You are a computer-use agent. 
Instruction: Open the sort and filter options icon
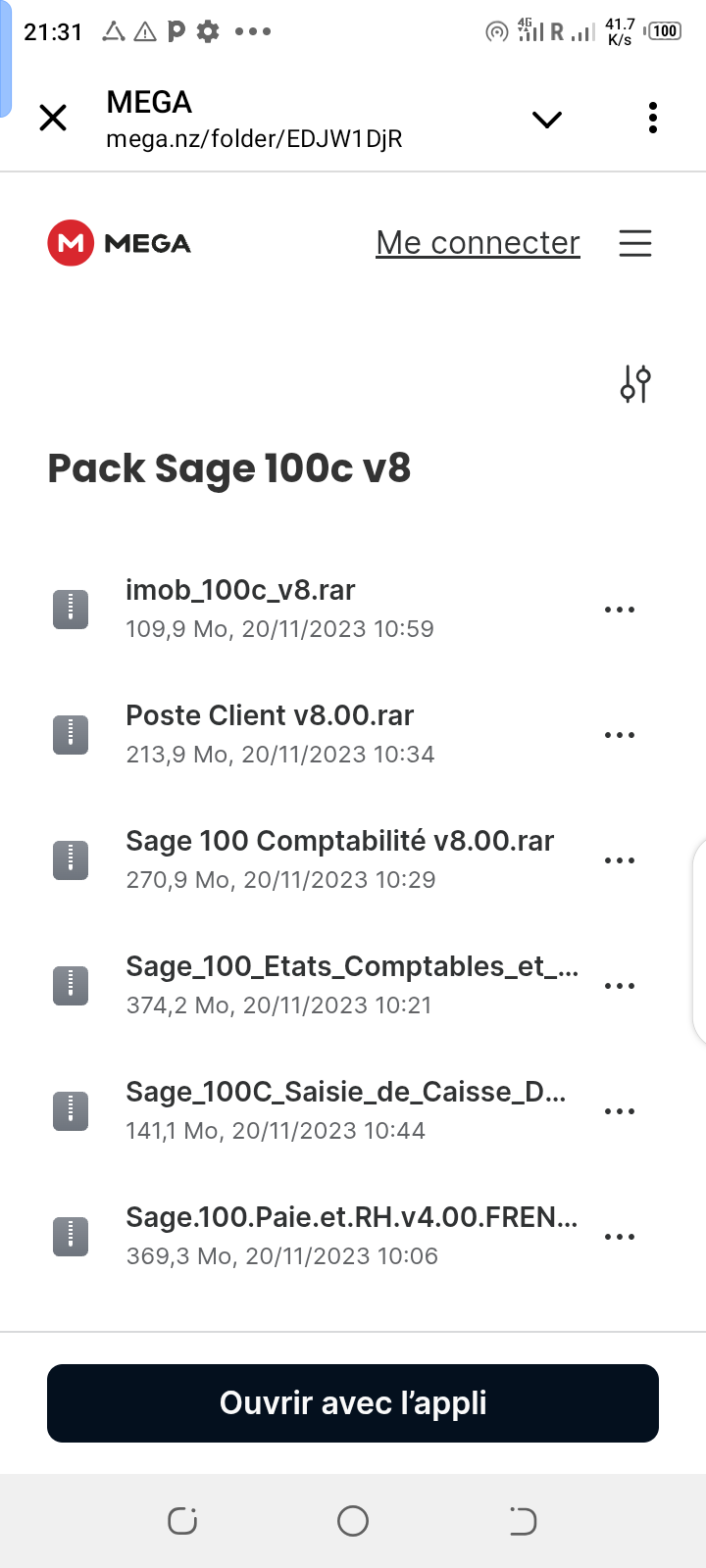pos(635,384)
